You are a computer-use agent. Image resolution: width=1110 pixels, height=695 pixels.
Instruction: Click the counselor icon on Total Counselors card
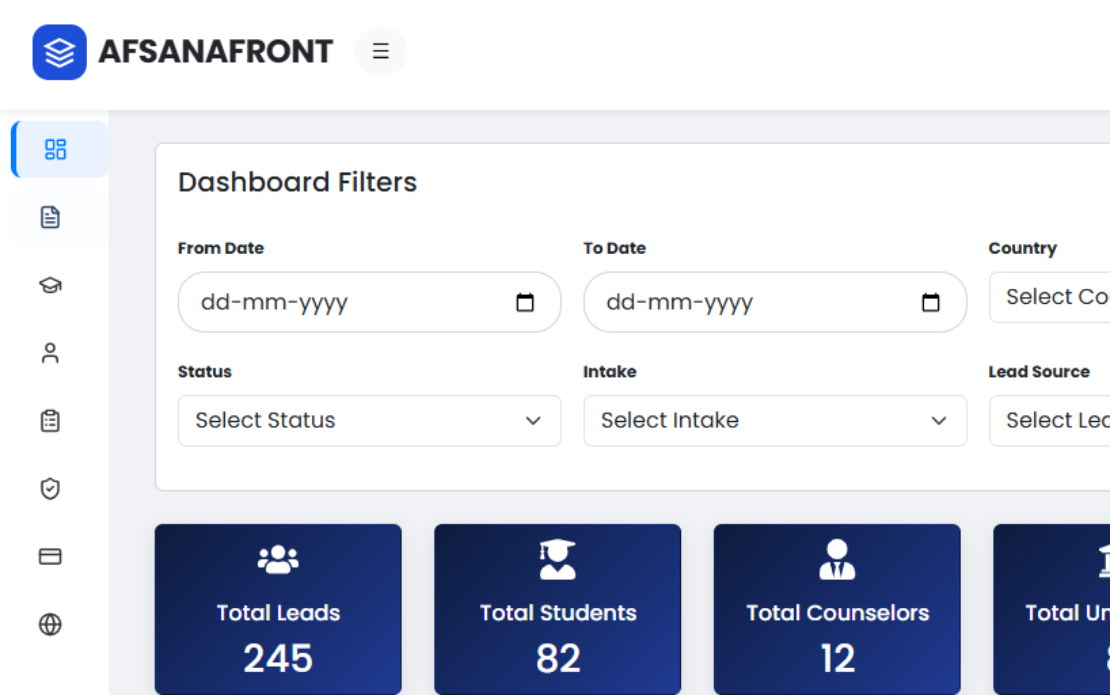837,559
